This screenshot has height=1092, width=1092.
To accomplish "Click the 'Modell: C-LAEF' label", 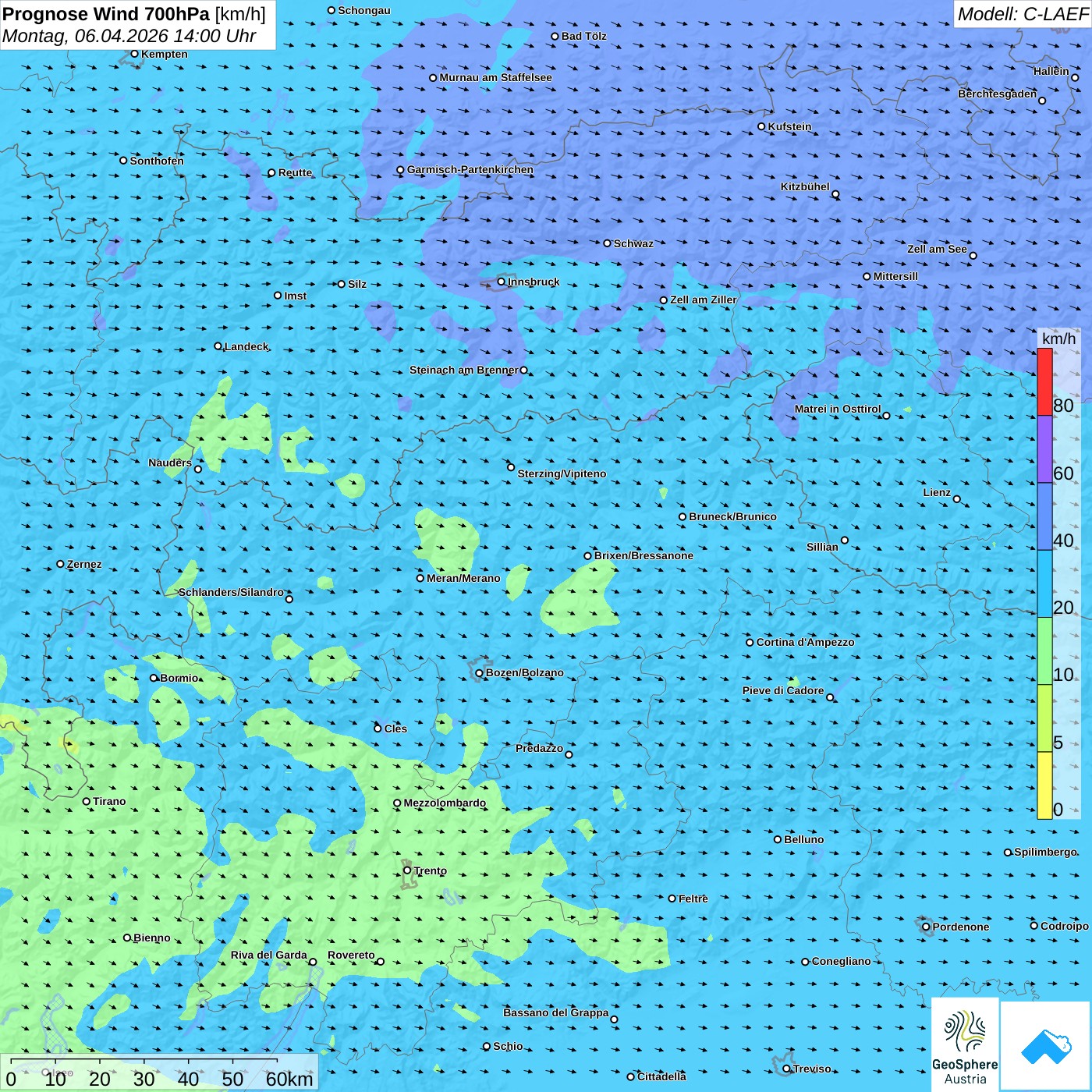I will tap(1023, 14).
